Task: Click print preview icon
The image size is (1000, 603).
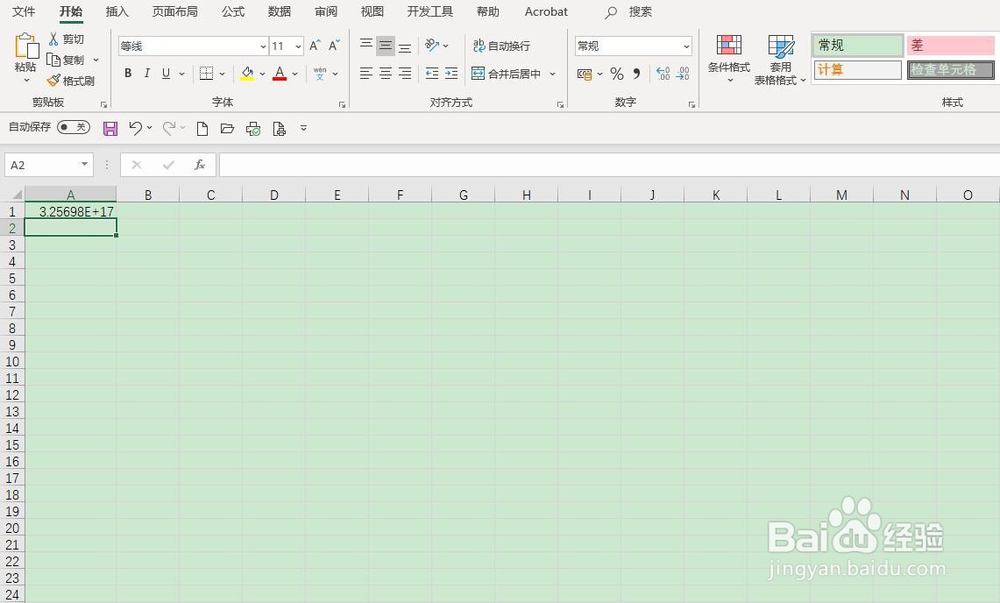Action: click(x=279, y=129)
